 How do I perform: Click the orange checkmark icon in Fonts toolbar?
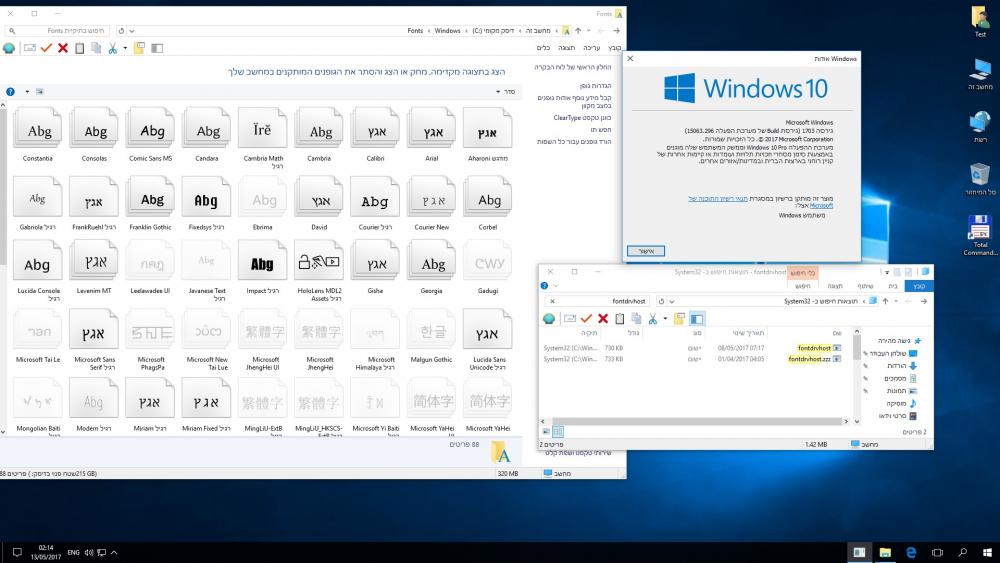point(46,48)
